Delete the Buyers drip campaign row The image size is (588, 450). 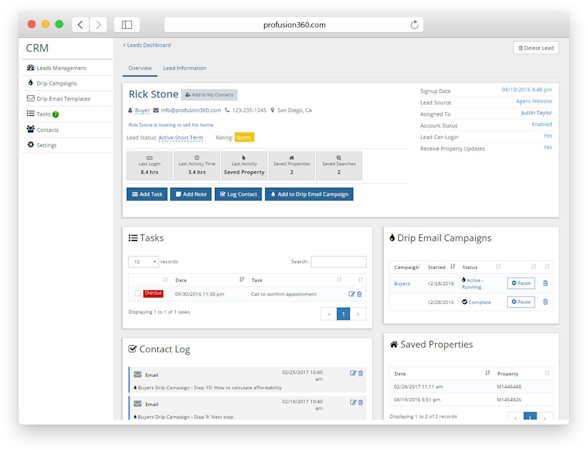[545, 283]
